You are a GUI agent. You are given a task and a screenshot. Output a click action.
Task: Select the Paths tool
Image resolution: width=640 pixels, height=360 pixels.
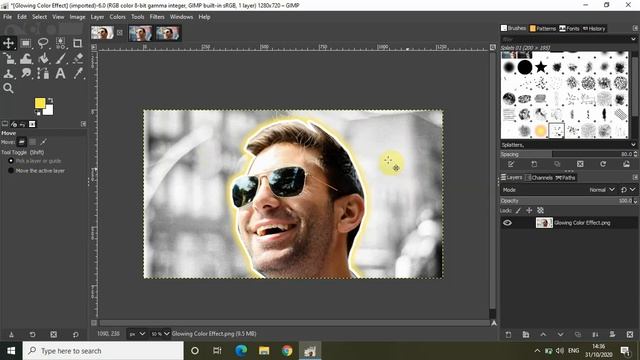[43, 73]
